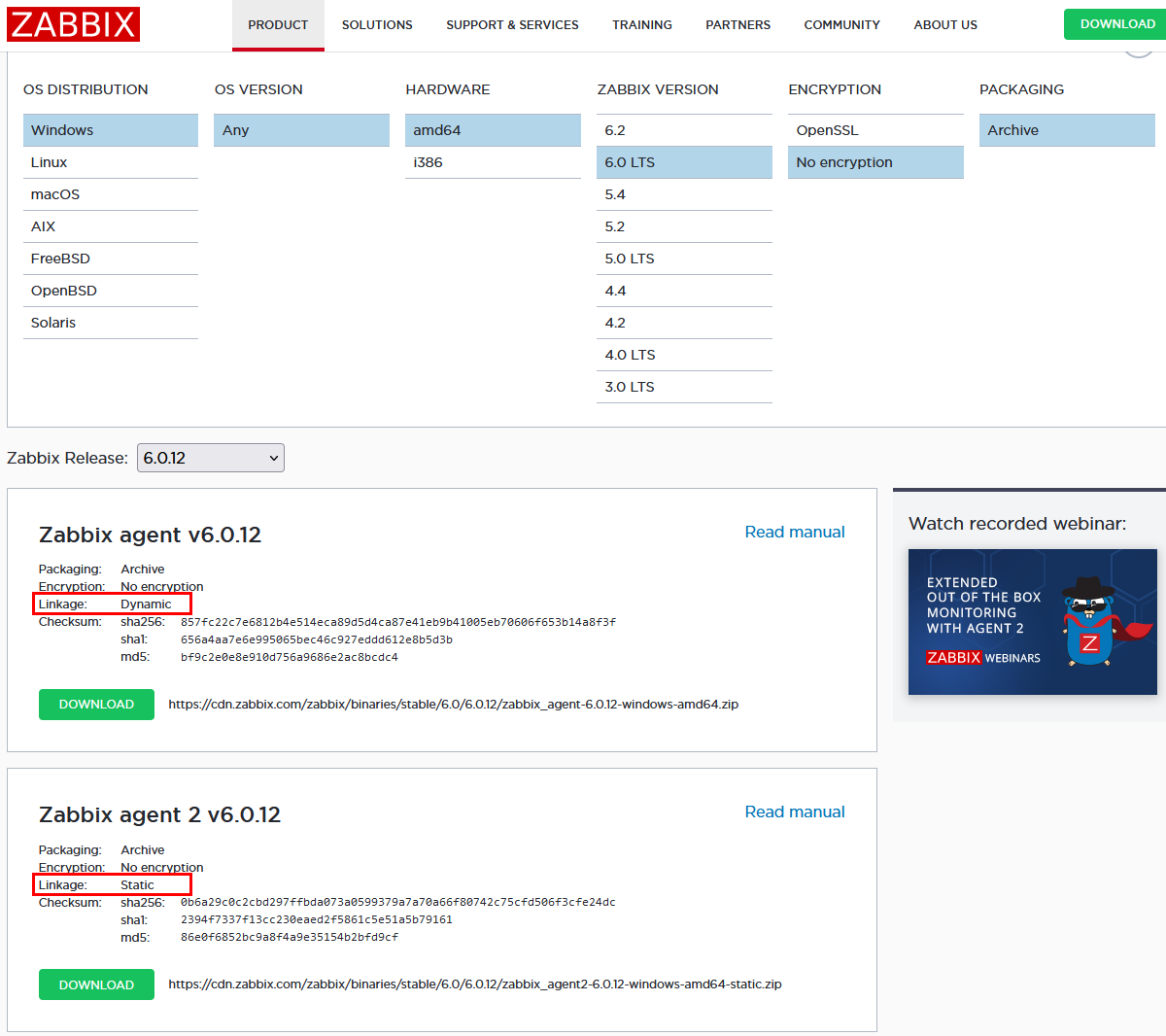The image size is (1166, 1036).
Task: Click Read manual for Zabbix agent v6.0.12
Action: [x=795, y=532]
